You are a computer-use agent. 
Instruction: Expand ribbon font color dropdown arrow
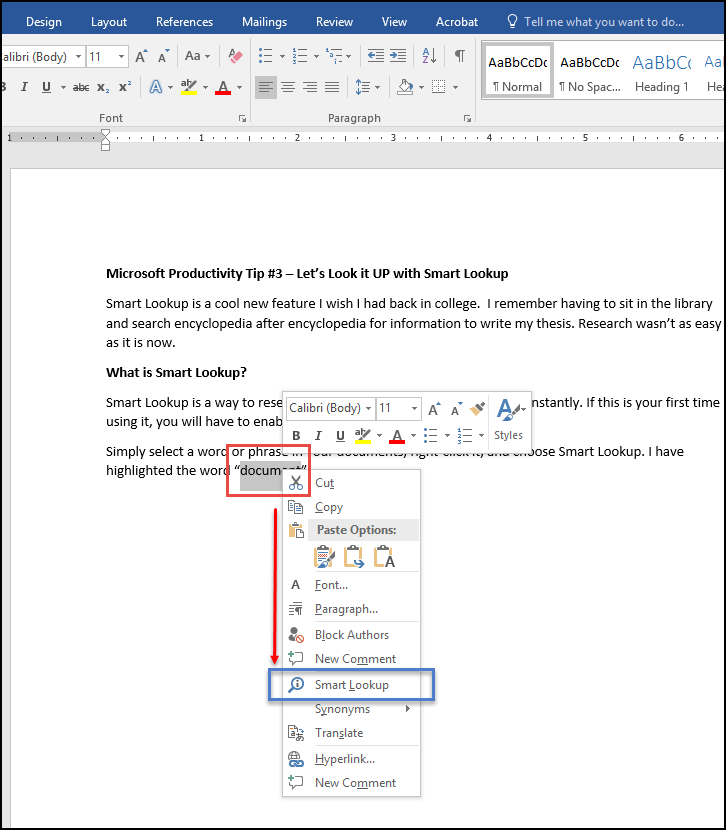click(239, 87)
